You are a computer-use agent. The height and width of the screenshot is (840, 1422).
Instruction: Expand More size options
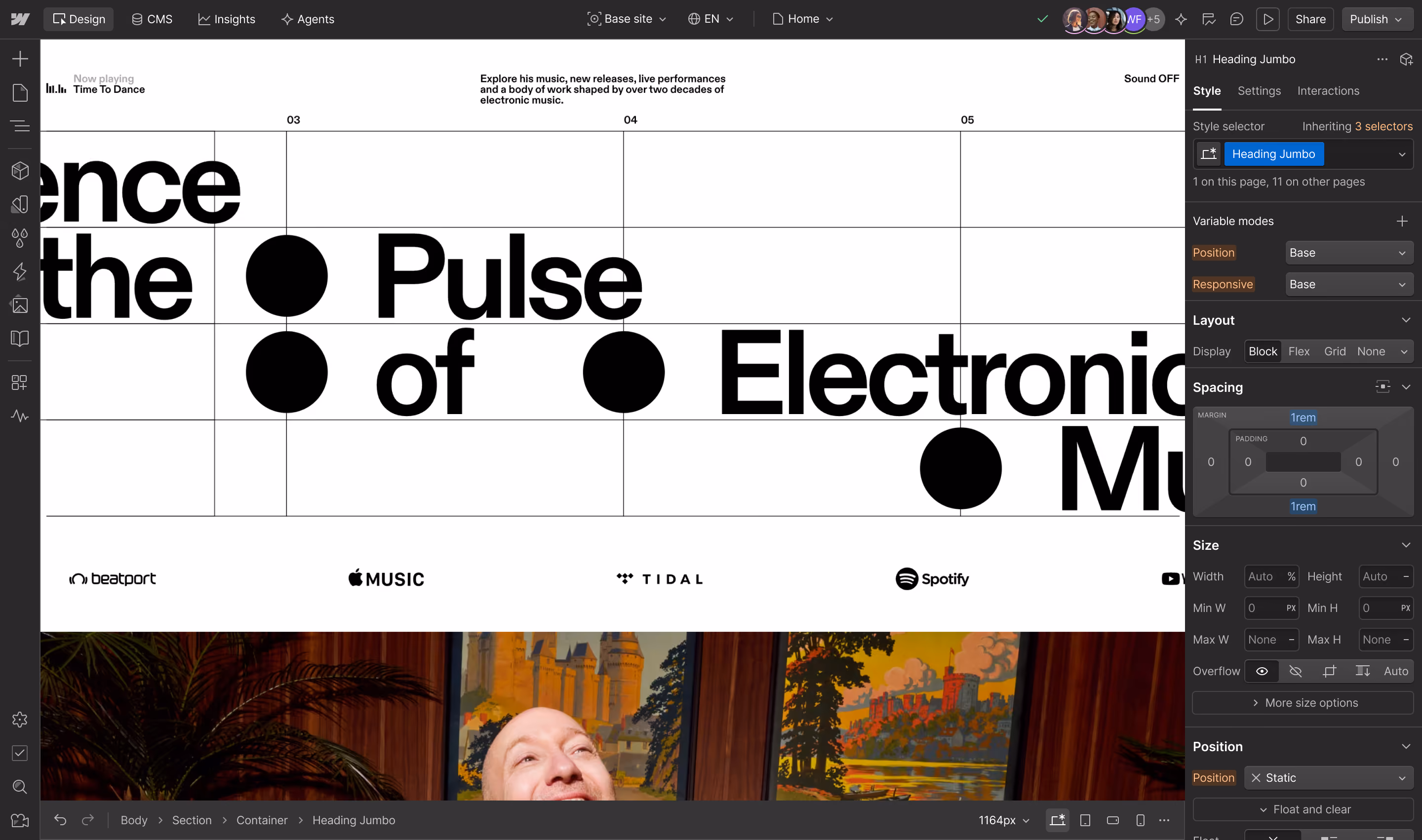1303,703
